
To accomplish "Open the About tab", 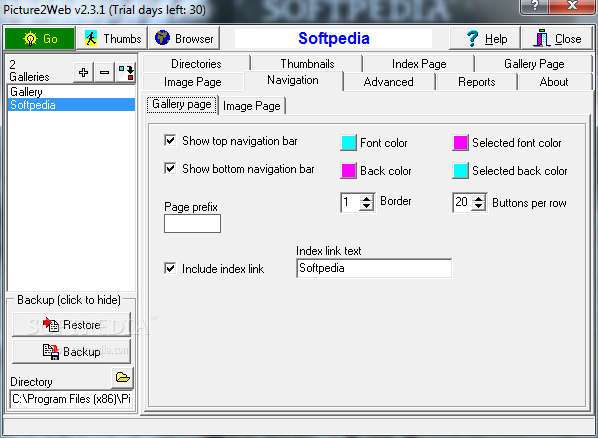I will pos(554,82).
